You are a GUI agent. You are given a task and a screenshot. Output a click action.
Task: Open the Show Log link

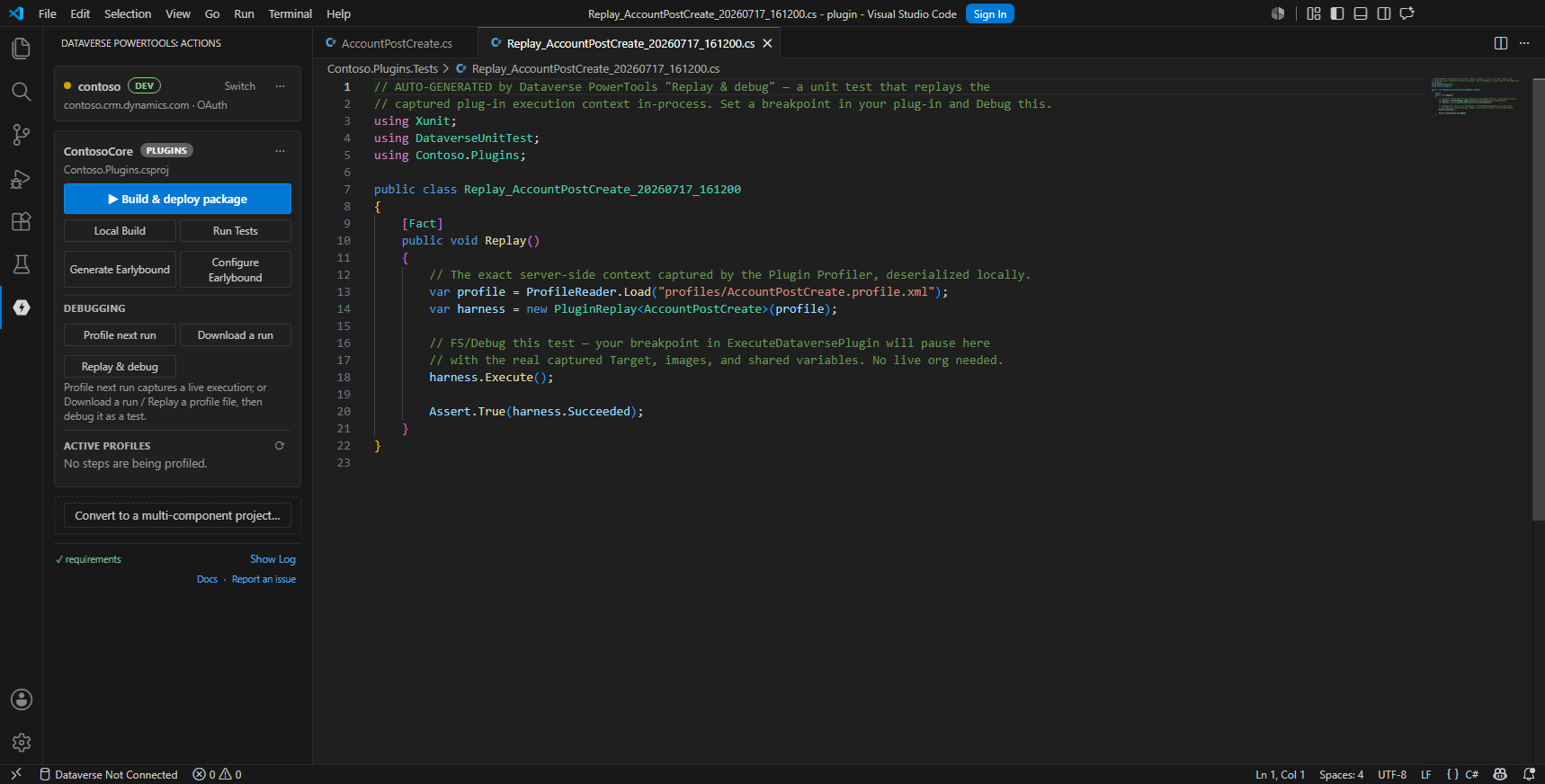point(272,559)
